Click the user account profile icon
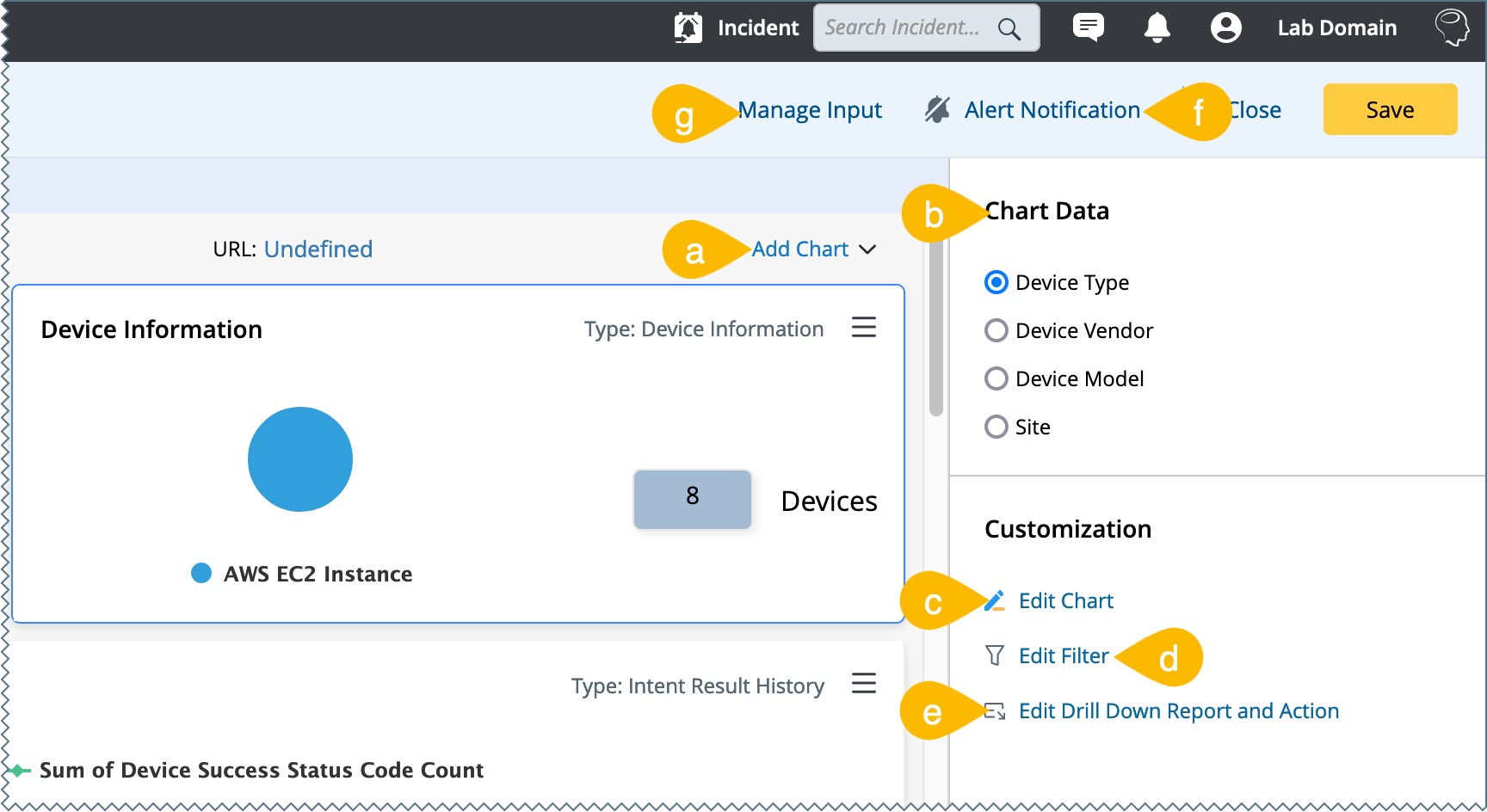The width and height of the screenshot is (1487, 812). point(1225,28)
